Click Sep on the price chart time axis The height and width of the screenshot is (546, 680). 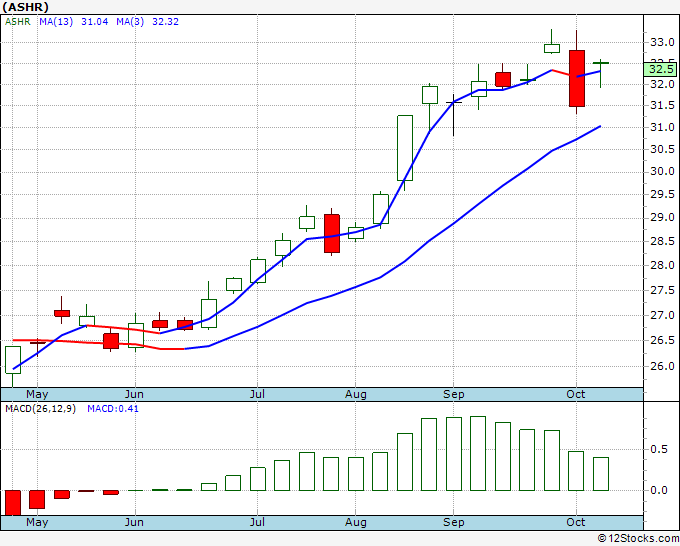coord(454,395)
